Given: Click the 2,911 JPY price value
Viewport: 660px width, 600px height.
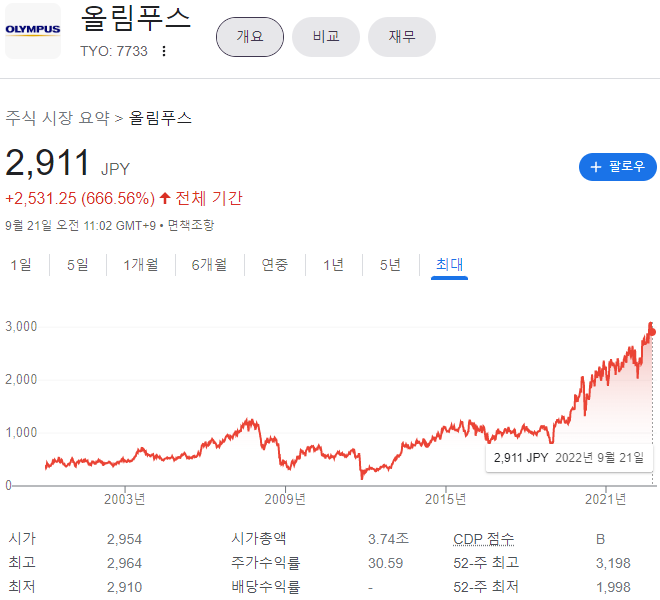Looking at the screenshot, I should point(67,163).
